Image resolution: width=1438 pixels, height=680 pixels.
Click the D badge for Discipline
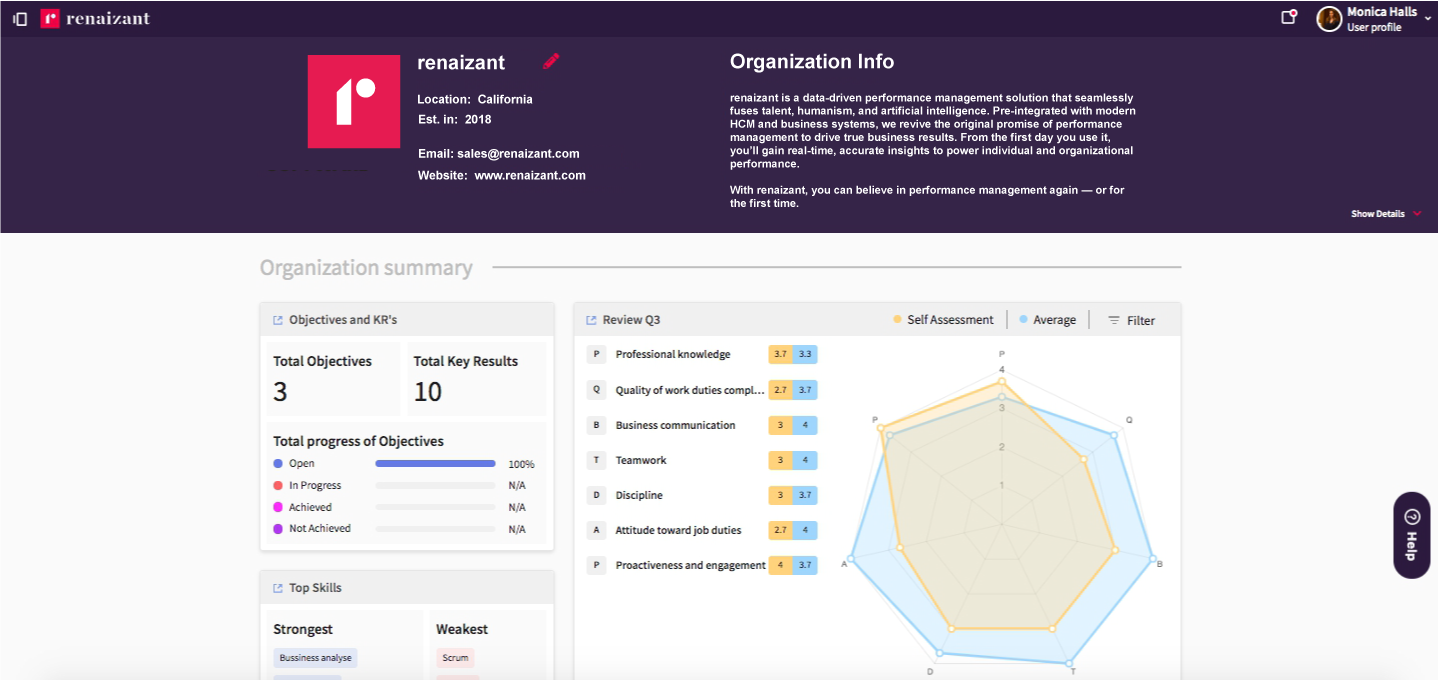point(596,495)
